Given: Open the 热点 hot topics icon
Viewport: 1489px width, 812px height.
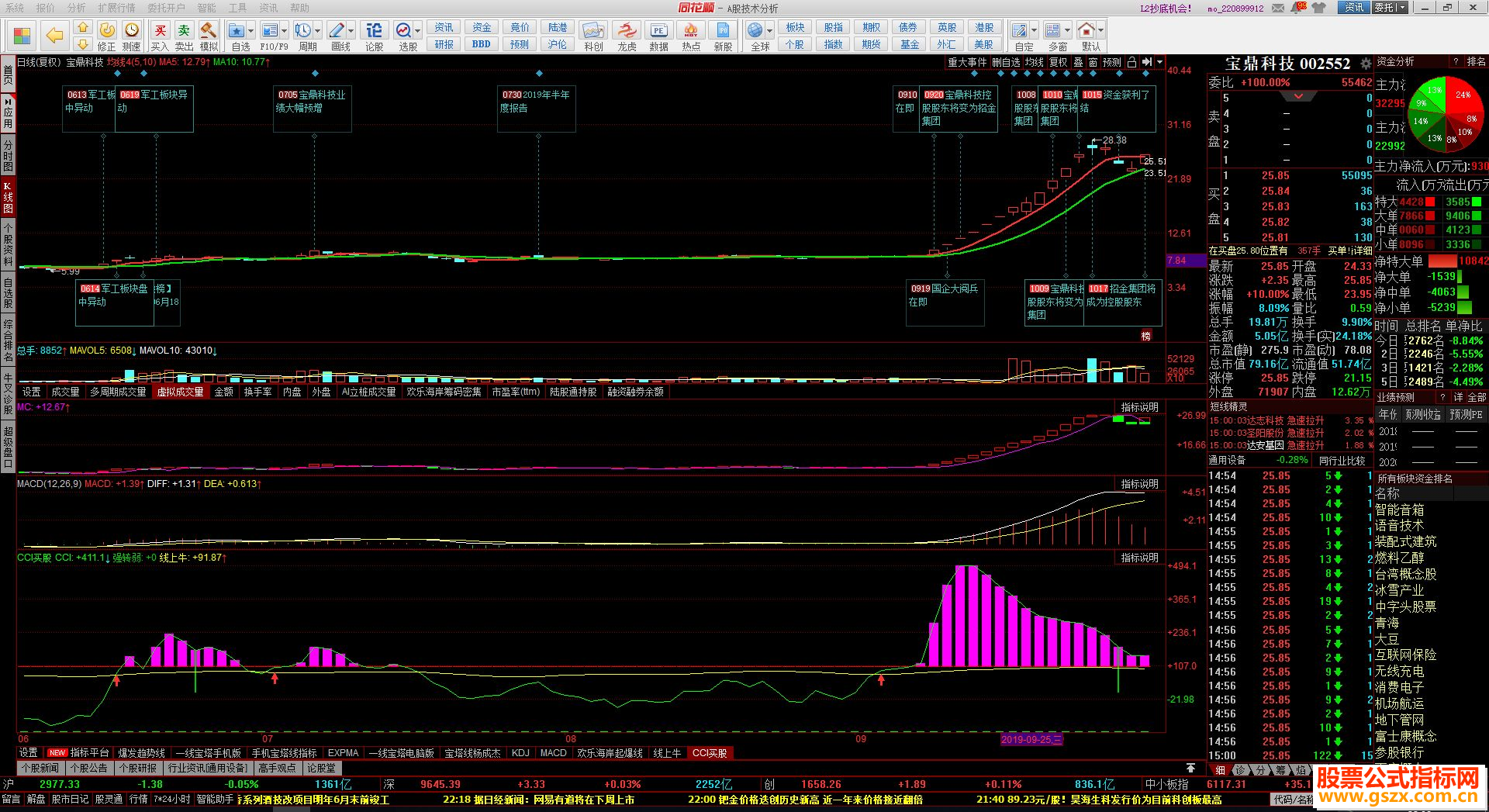Looking at the screenshot, I should [691, 30].
